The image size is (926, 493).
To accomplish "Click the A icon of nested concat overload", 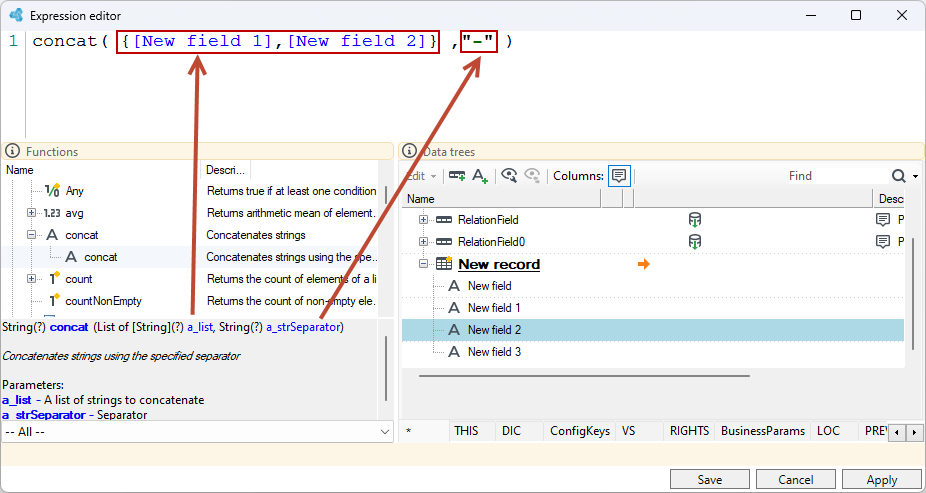I will pyautogui.click(x=71, y=257).
